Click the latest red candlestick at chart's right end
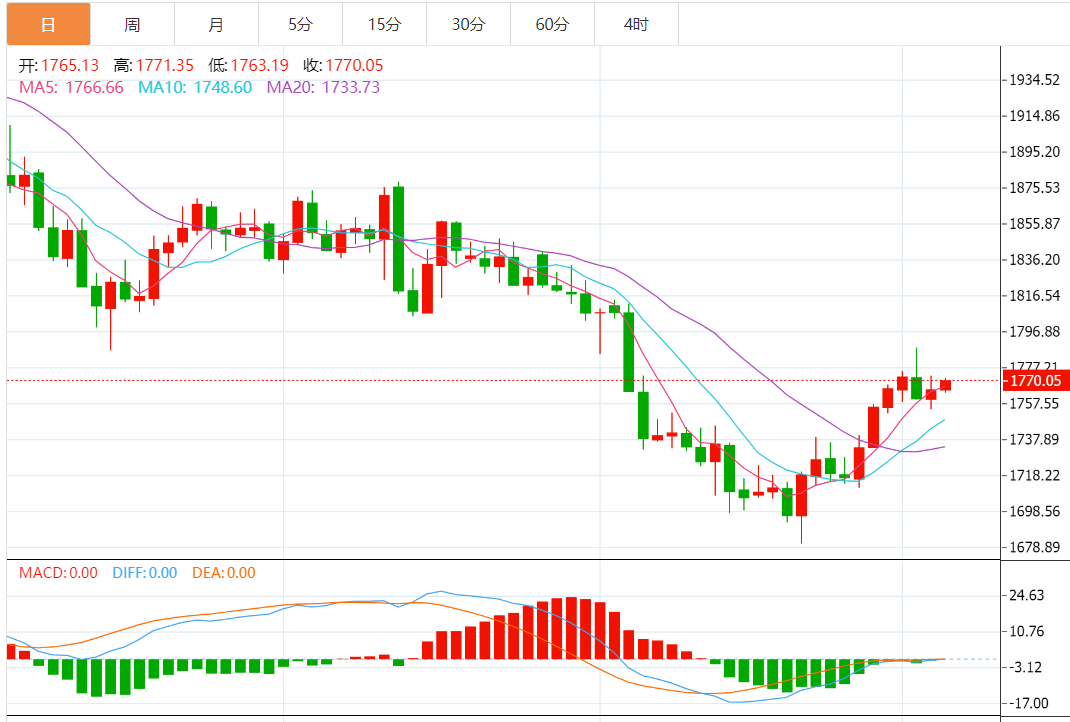This screenshot has width=1070, height=722. point(945,386)
